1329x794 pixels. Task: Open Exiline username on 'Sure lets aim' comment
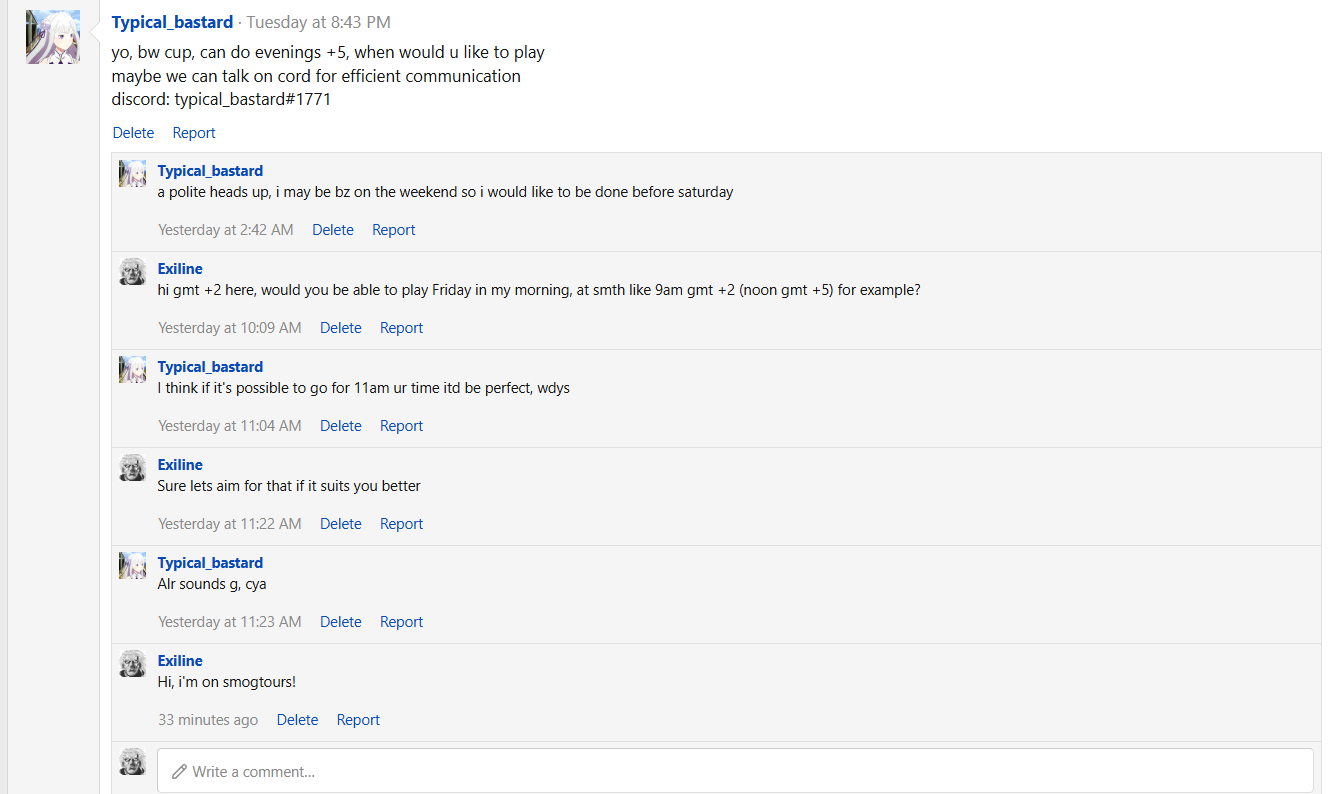pyautogui.click(x=180, y=465)
